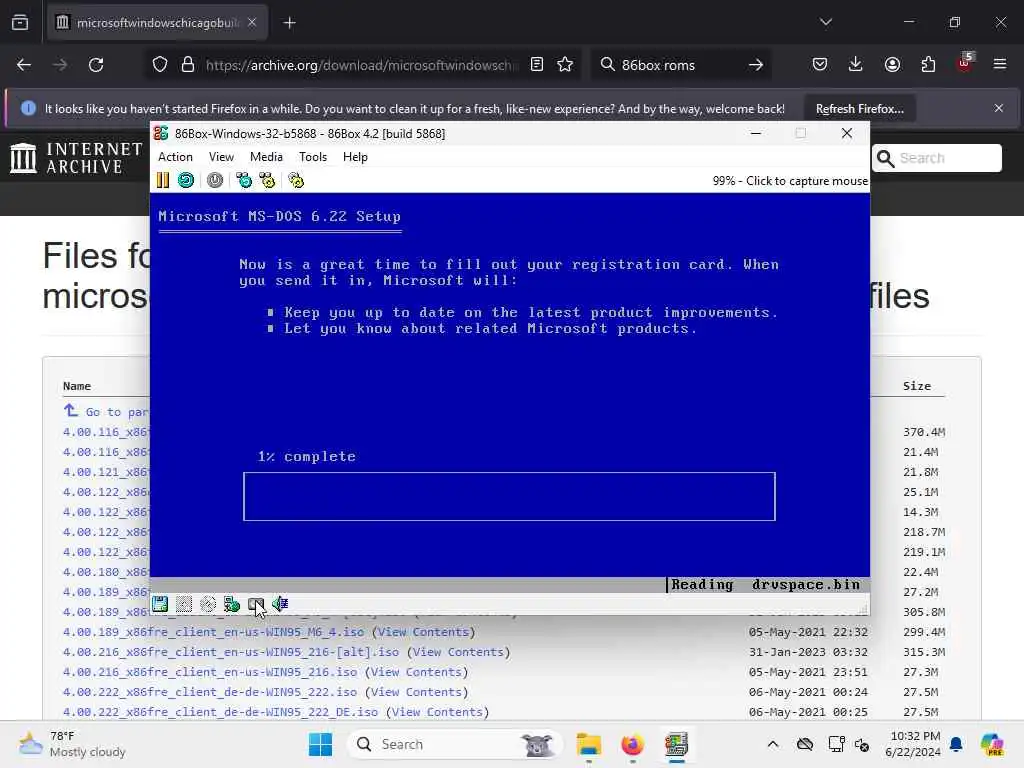The image size is (1024, 768).
Task: Open the de-de WIN95_222_DE.iso link
Action: click(220, 712)
